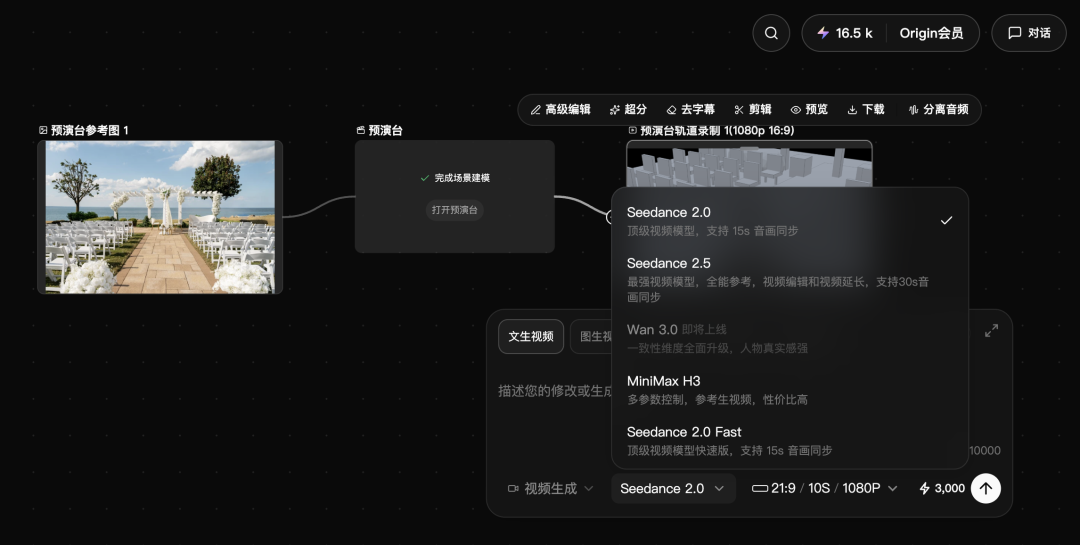1080x545 pixels.
Task: Click the video camera icon beside 视频生成
Action: click(513, 489)
